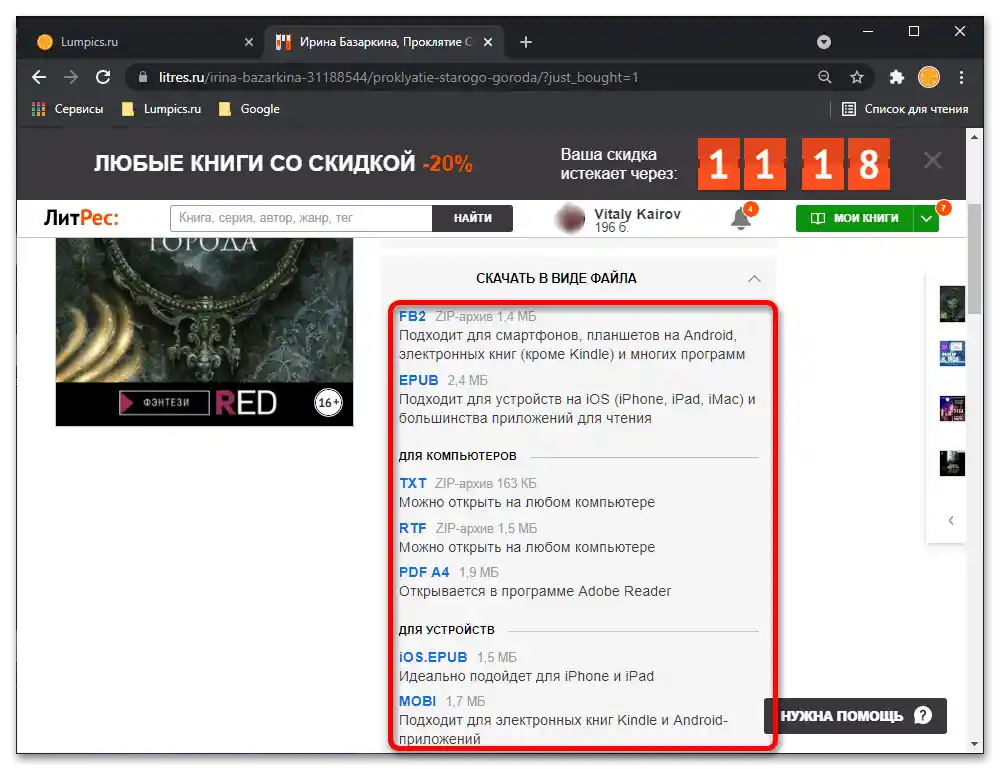The width and height of the screenshot is (1000, 770).
Task: Click the scrollbar down arrow
Action: 974,744
